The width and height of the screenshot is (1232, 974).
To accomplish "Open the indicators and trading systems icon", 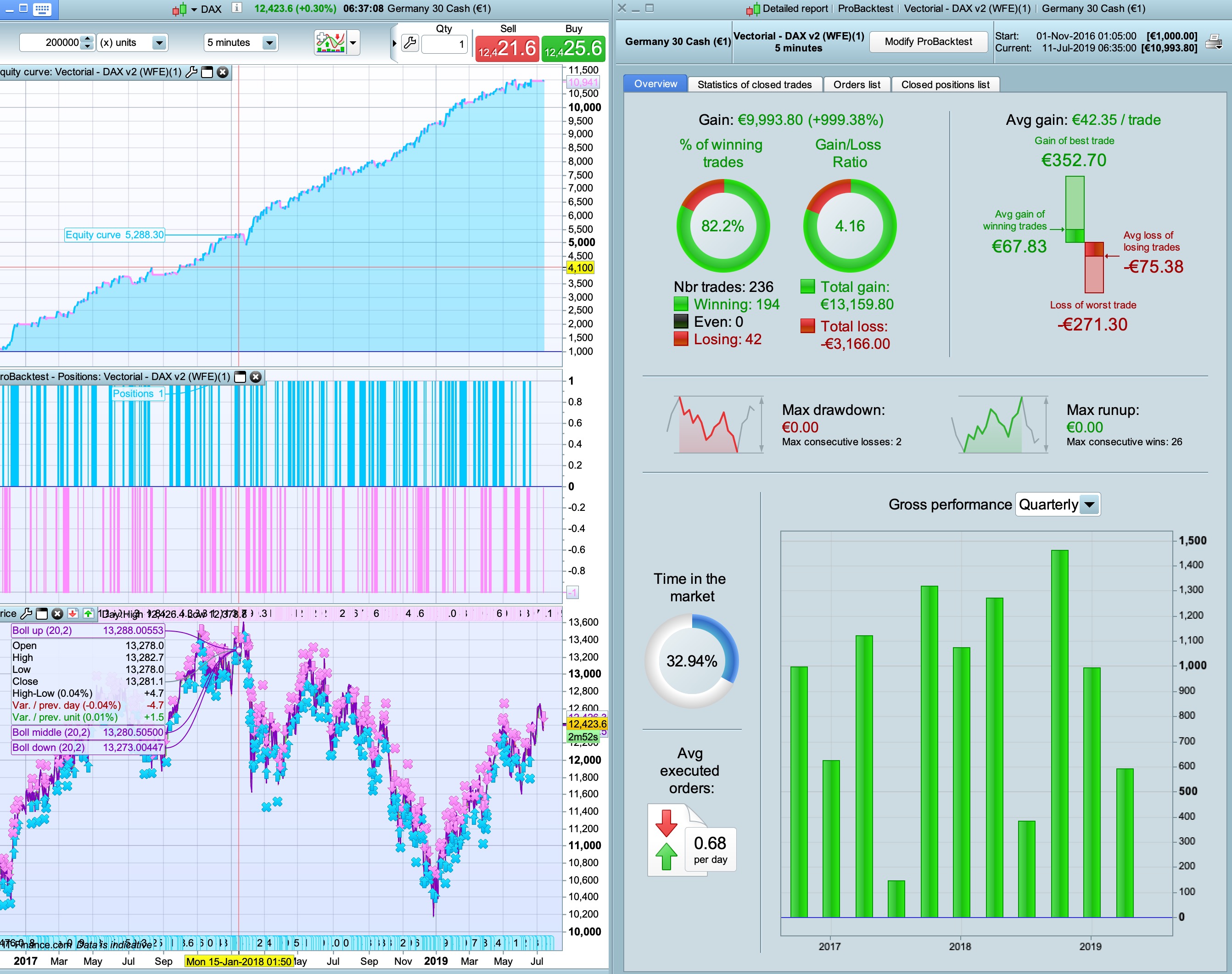I will point(330,42).
